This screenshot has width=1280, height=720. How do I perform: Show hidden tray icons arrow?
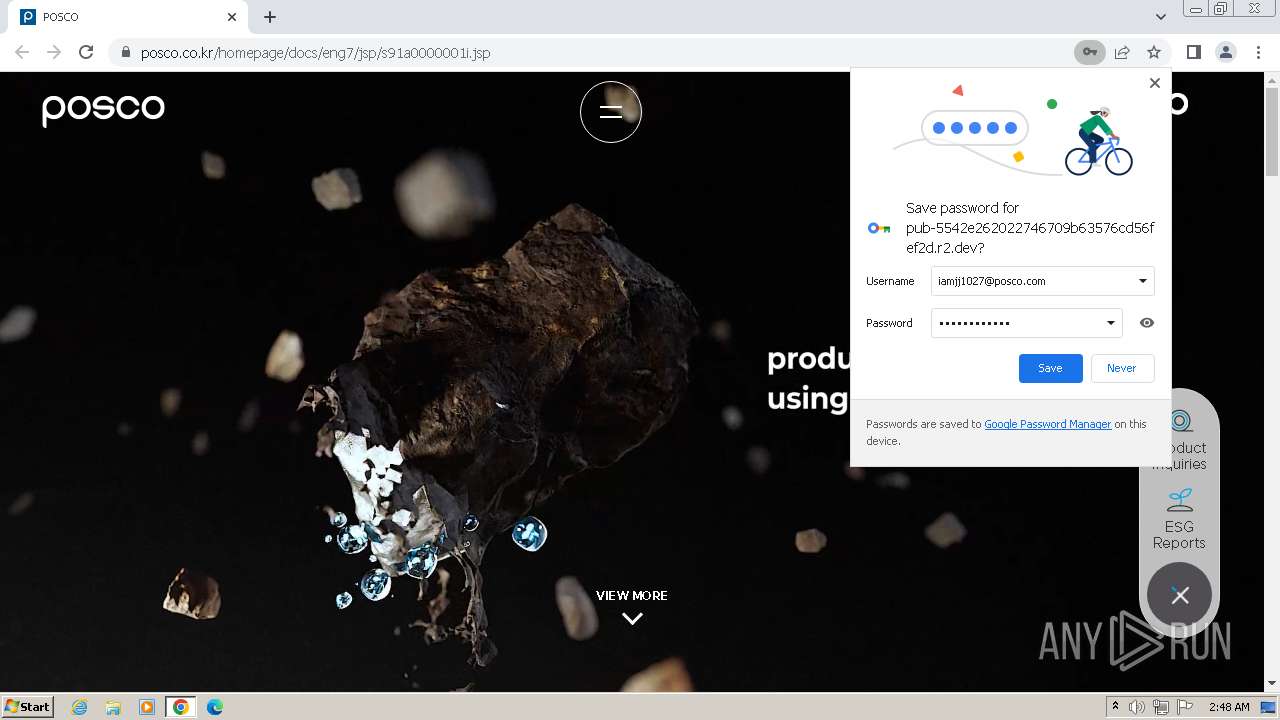coord(1115,707)
